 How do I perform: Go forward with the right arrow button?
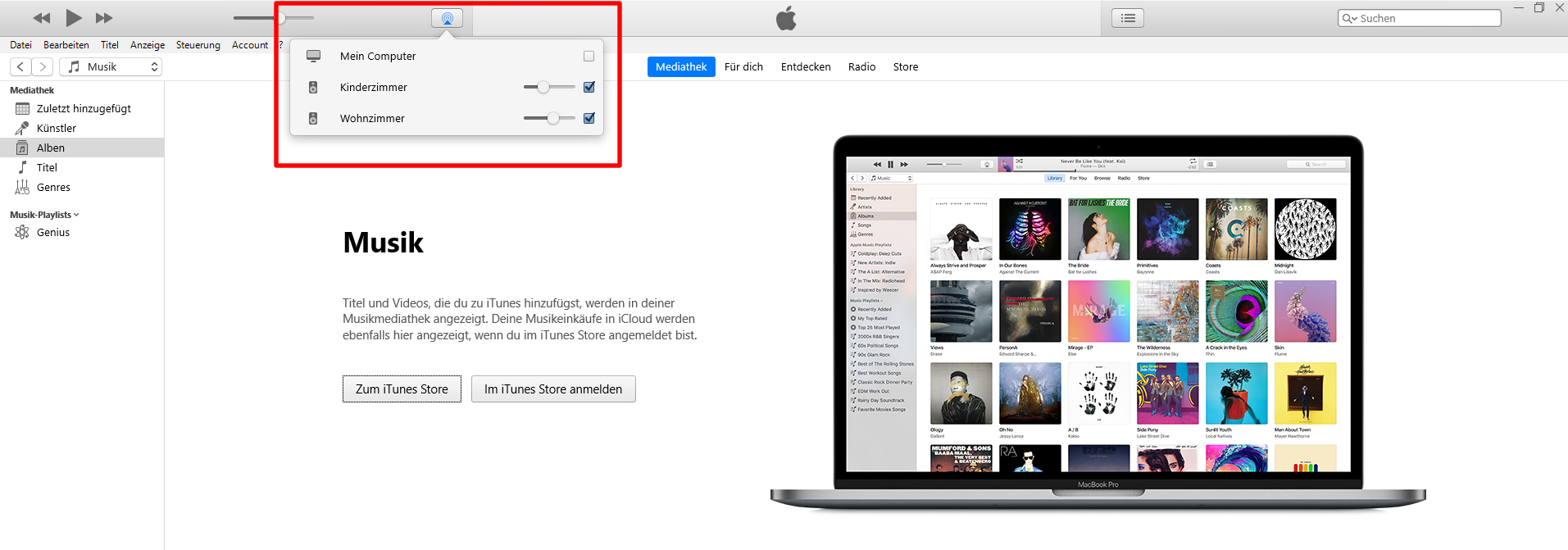click(43, 67)
